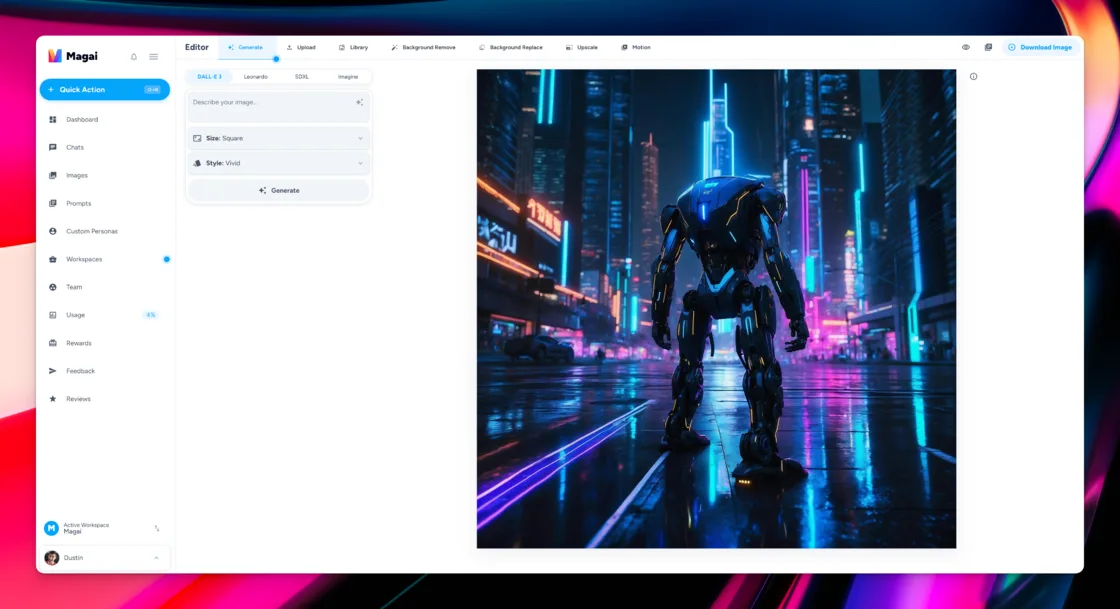The height and width of the screenshot is (609, 1120).
Task: Open the Library editor tab
Action: coord(354,47)
